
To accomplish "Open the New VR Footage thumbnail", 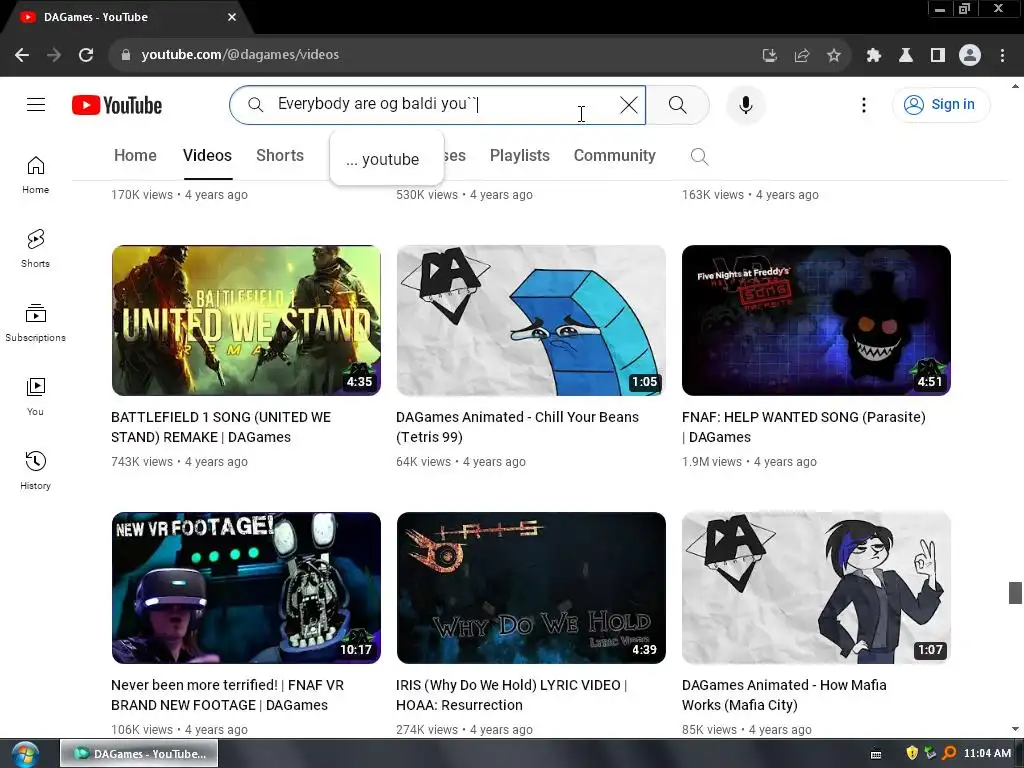I will pyautogui.click(x=246, y=588).
